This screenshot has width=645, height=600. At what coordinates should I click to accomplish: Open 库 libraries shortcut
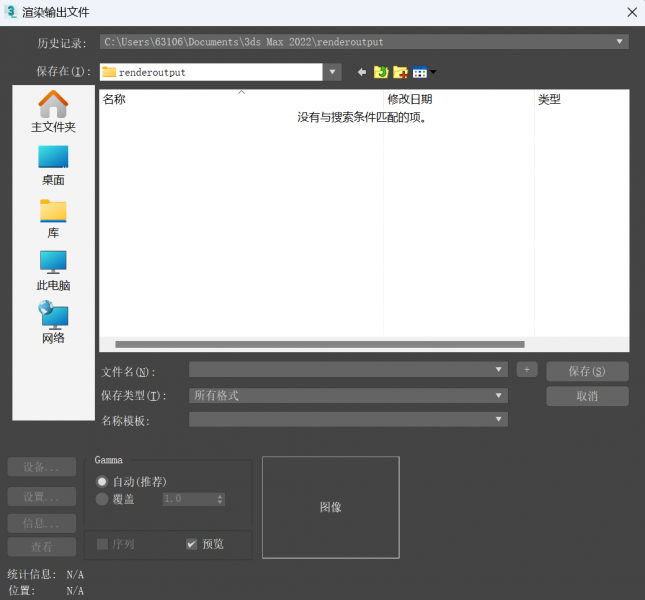(53, 219)
